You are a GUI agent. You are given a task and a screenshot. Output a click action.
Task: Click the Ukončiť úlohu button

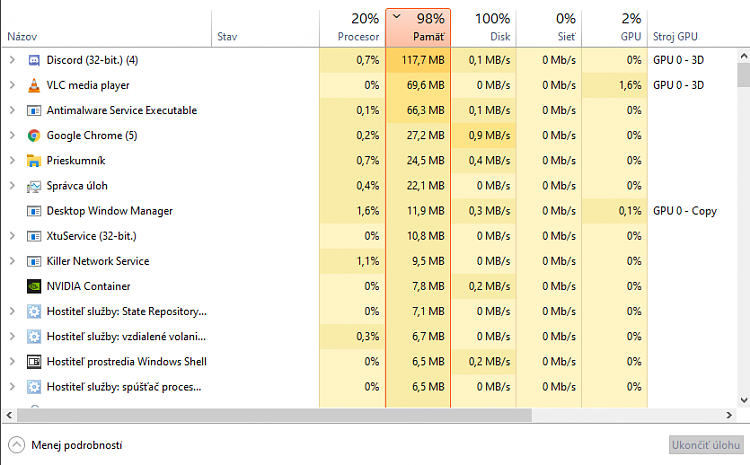[x=706, y=445]
